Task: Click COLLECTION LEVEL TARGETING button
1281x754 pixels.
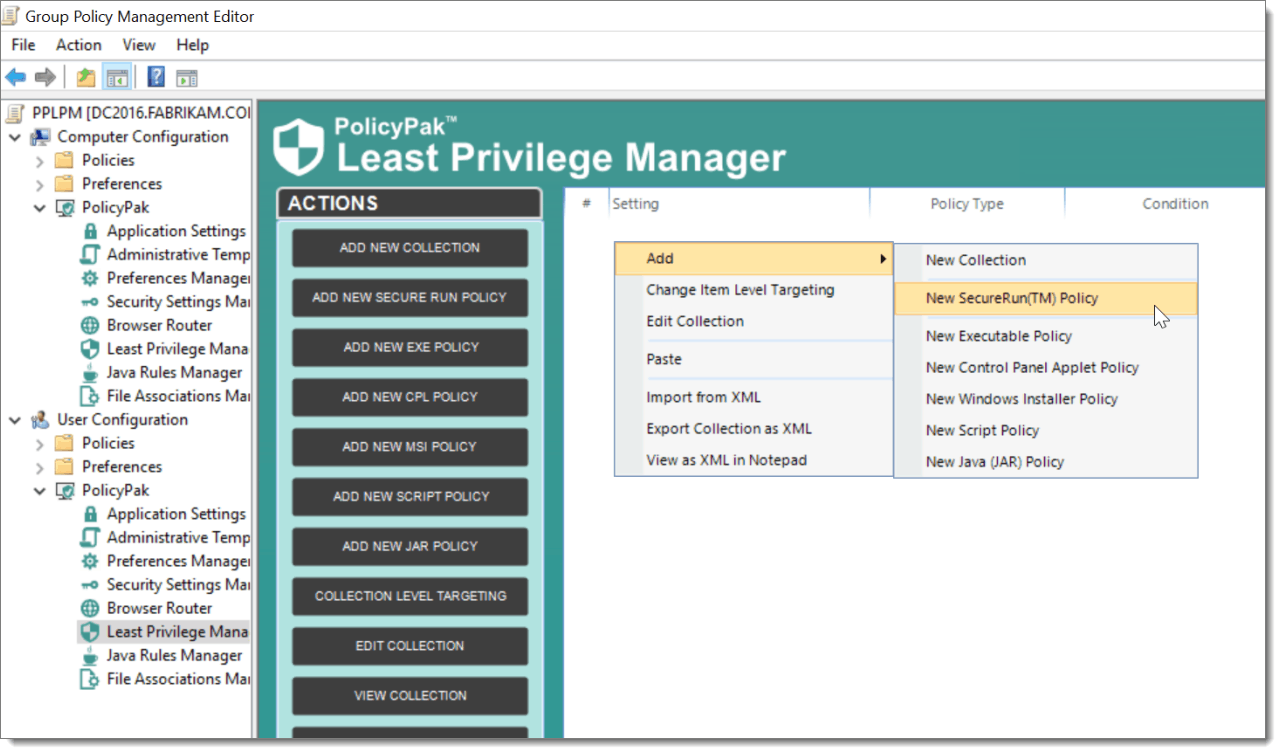Action: [x=410, y=596]
